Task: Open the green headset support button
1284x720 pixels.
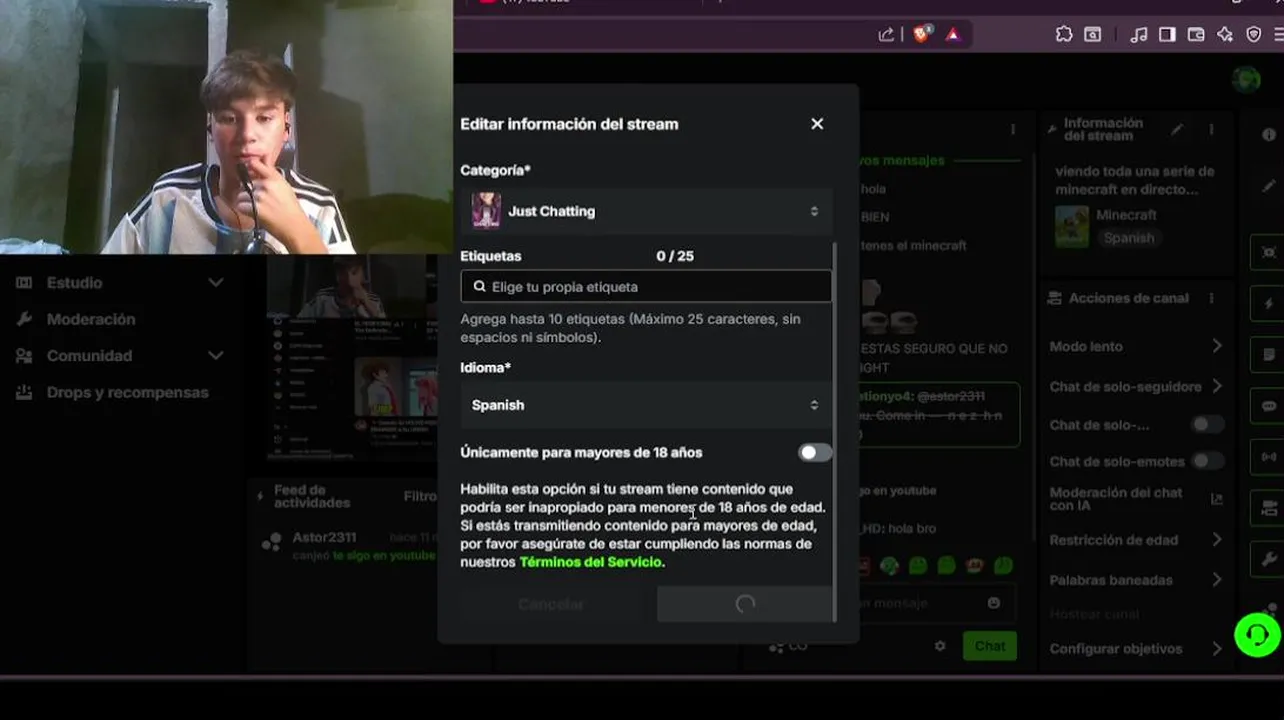Action: tap(1258, 635)
